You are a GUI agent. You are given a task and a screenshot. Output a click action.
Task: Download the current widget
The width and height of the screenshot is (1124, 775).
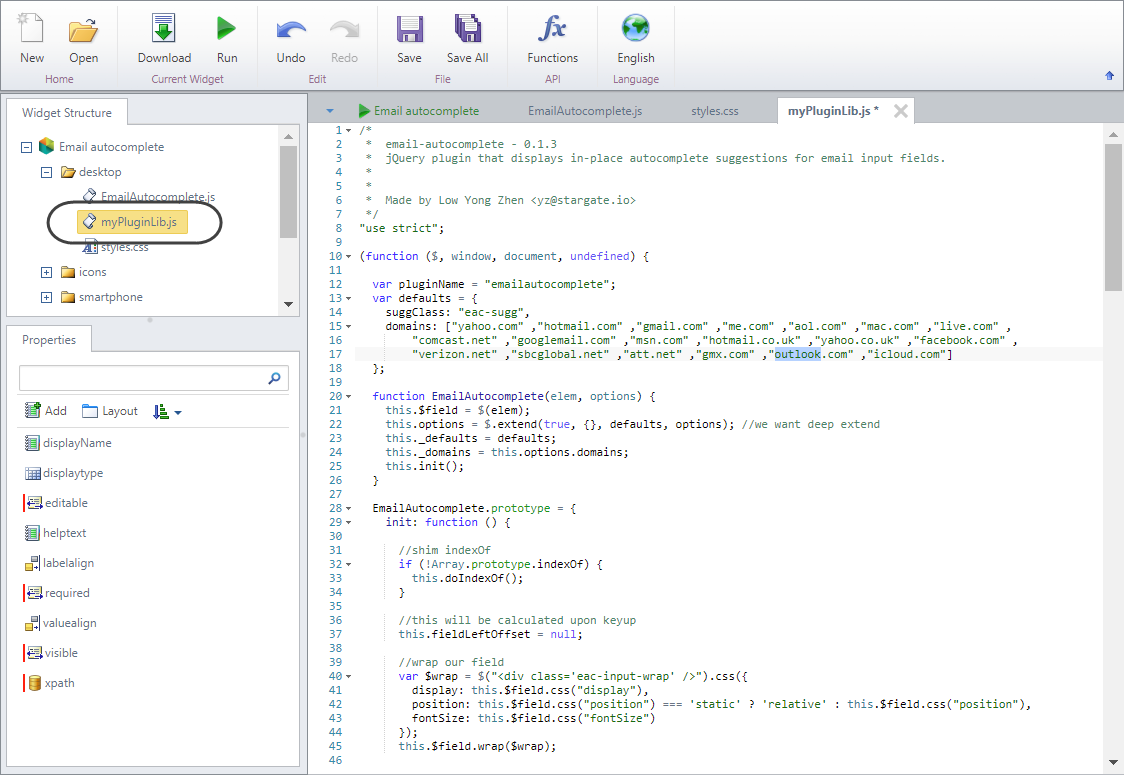tap(163, 29)
